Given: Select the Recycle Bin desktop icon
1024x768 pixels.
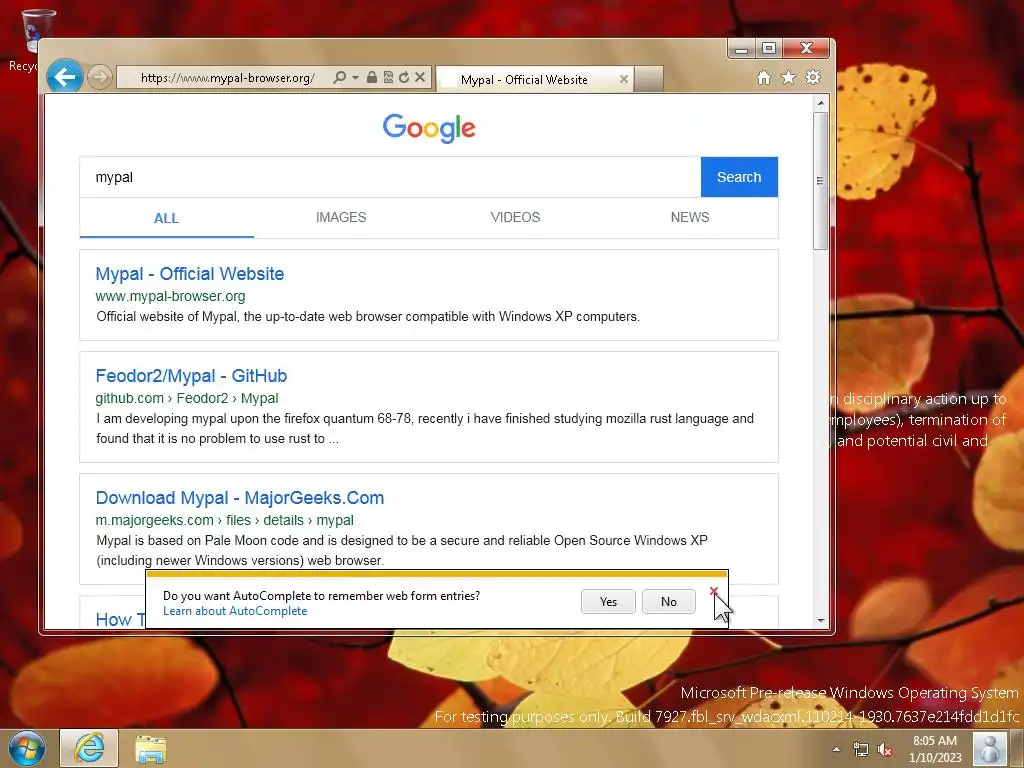Looking at the screenshot, I should coord(29,40).
